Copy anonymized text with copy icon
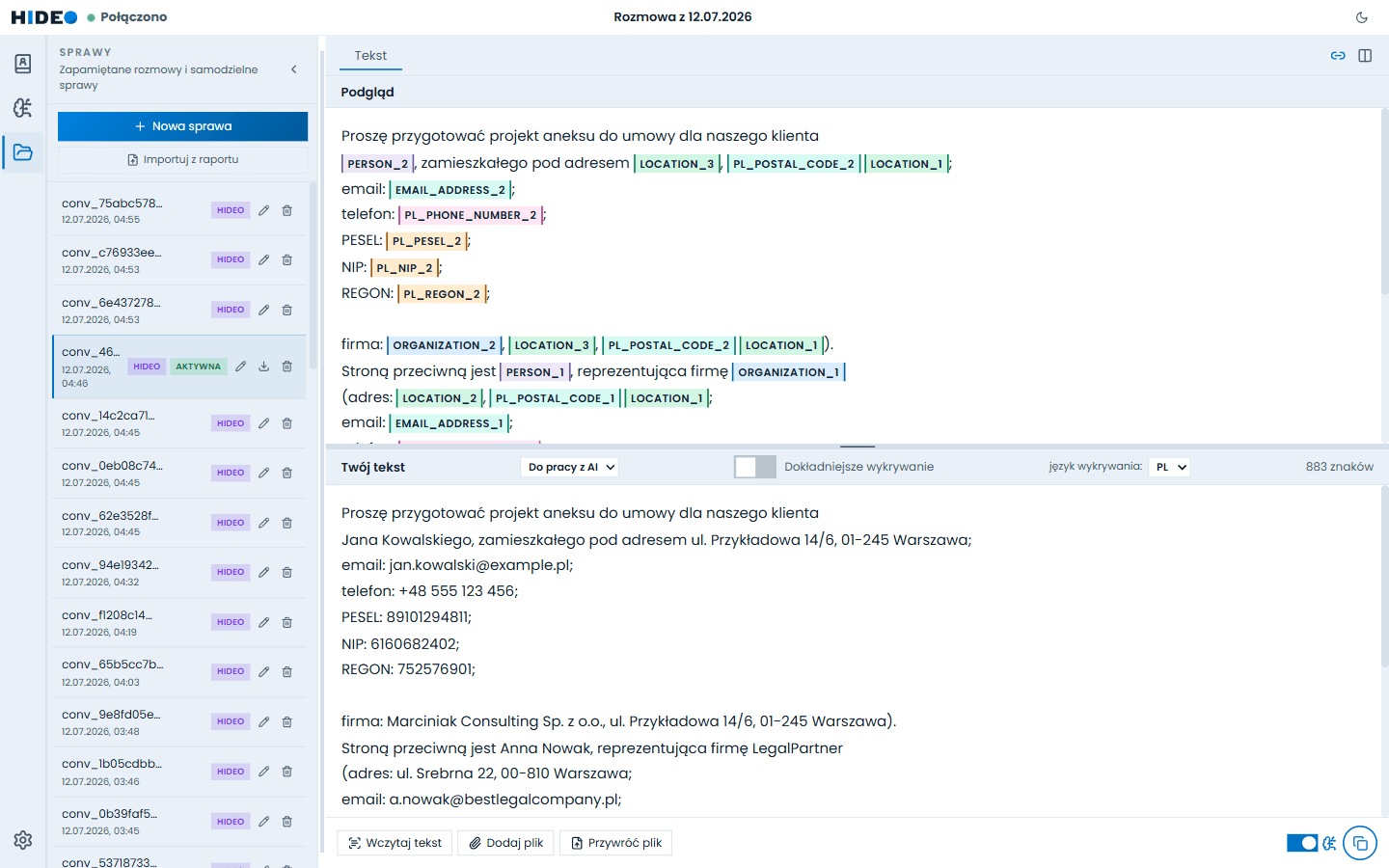The width and height of the screenshot is (1389, 868). click(x=1360, y=843)
